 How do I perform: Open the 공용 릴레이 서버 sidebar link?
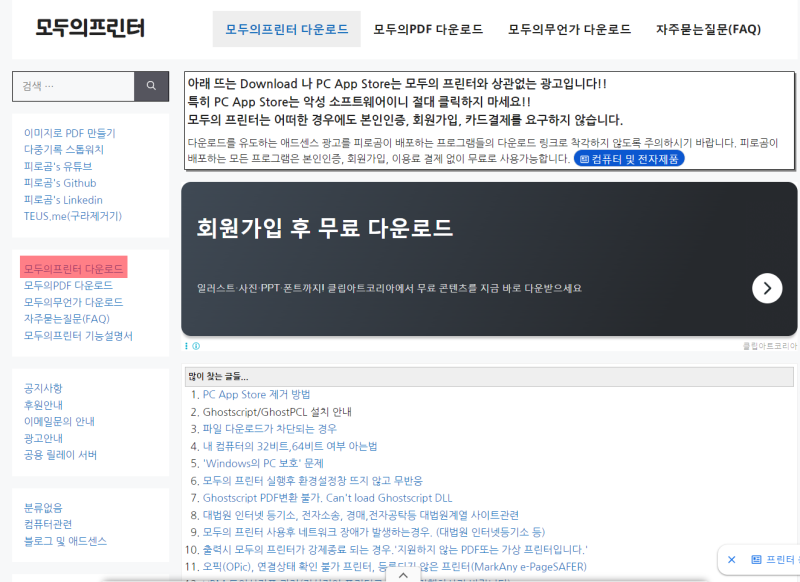(60, 454)
